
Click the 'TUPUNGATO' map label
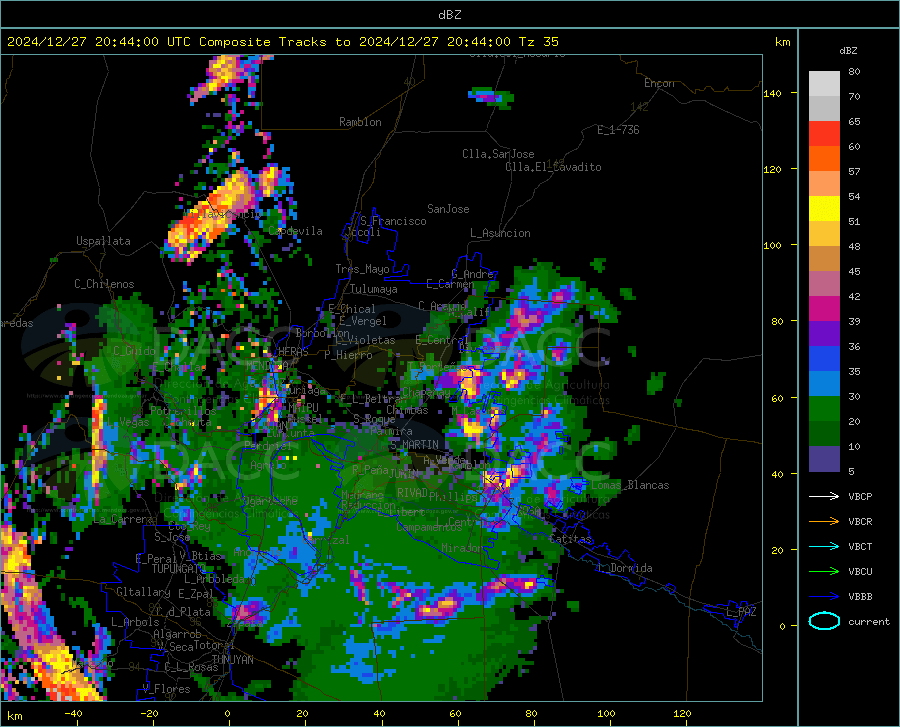[179, 569]
